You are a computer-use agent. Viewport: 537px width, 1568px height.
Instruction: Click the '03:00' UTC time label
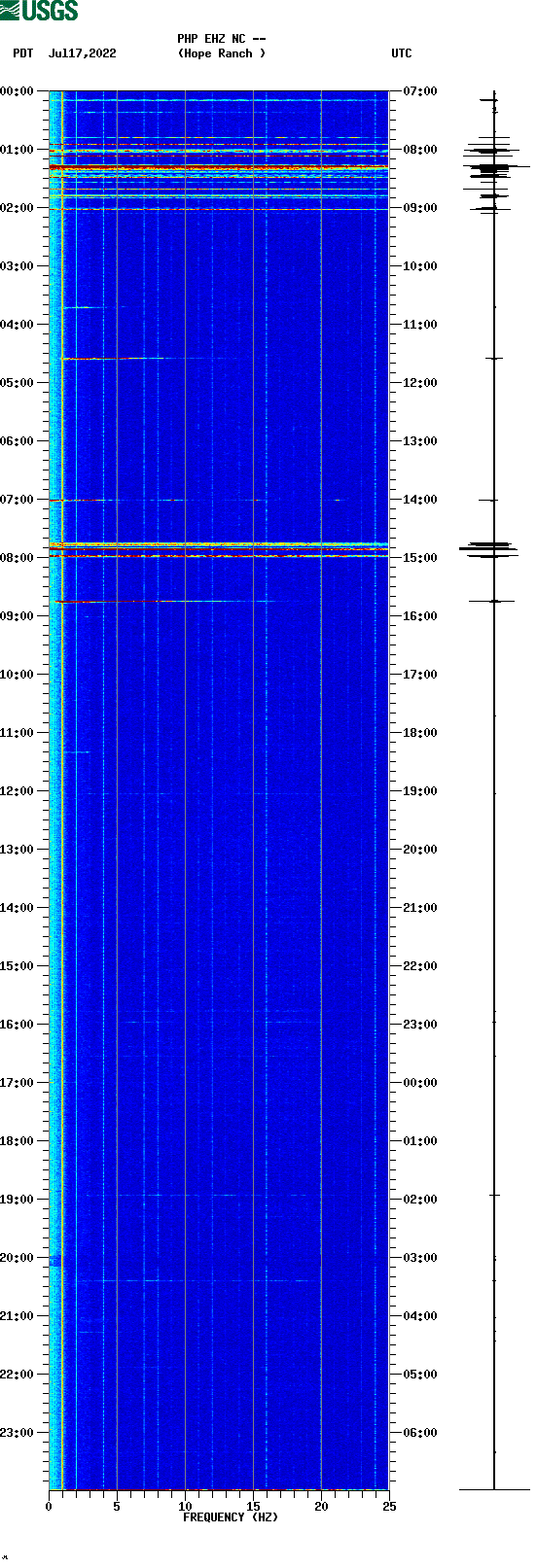(x=420, y=1258)
